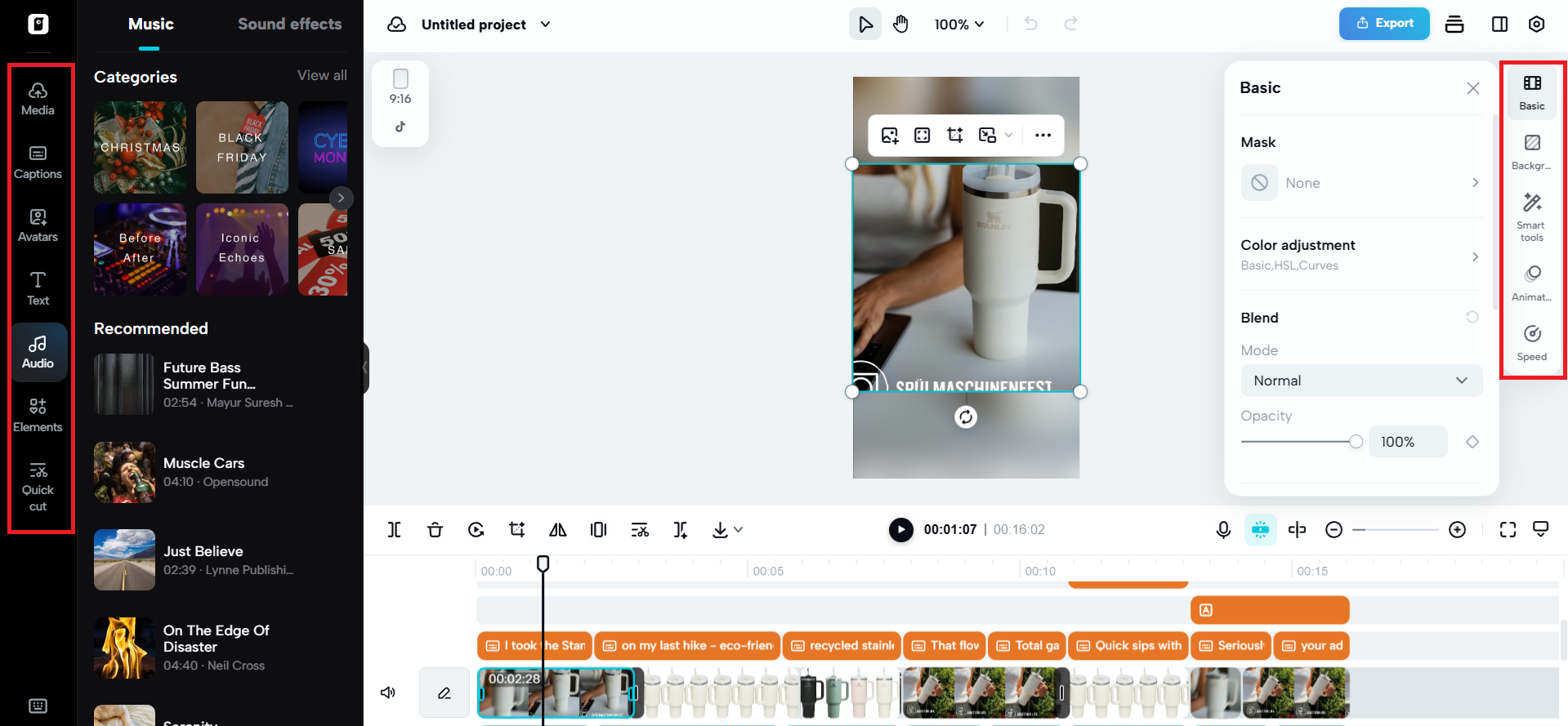Open the Captions panel in sidebar

click(38, 162)
